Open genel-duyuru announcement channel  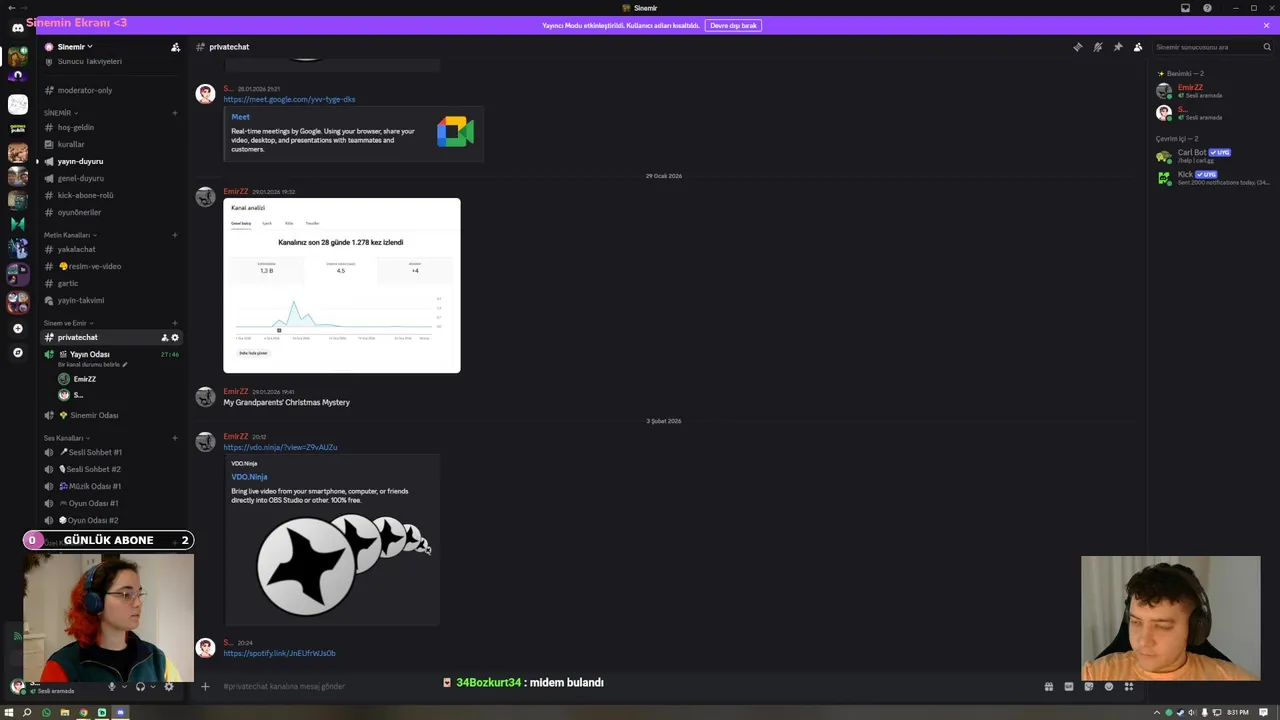pos(110,178)
